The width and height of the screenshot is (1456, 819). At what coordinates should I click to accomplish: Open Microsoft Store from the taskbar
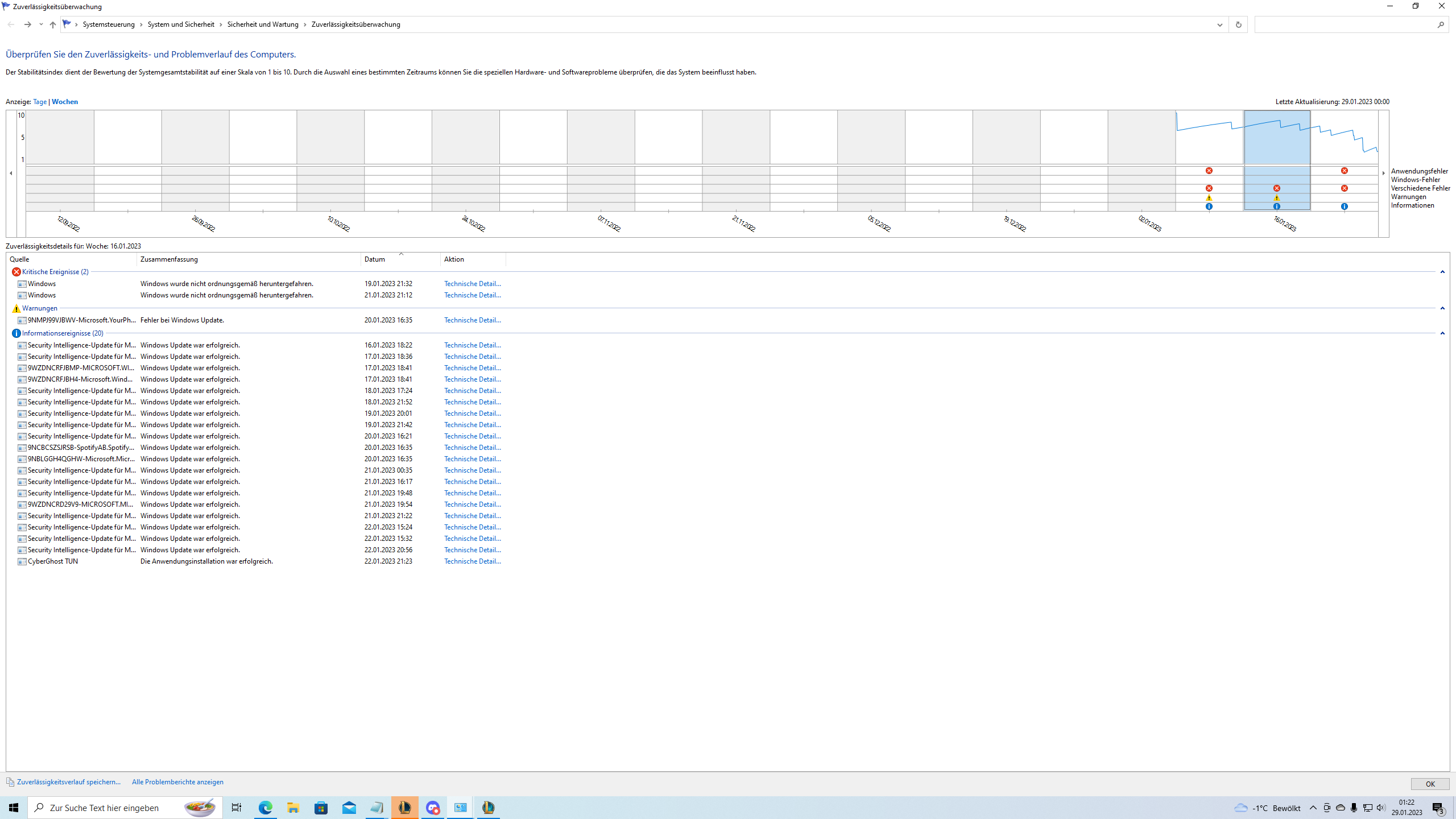tap(321, 808)
